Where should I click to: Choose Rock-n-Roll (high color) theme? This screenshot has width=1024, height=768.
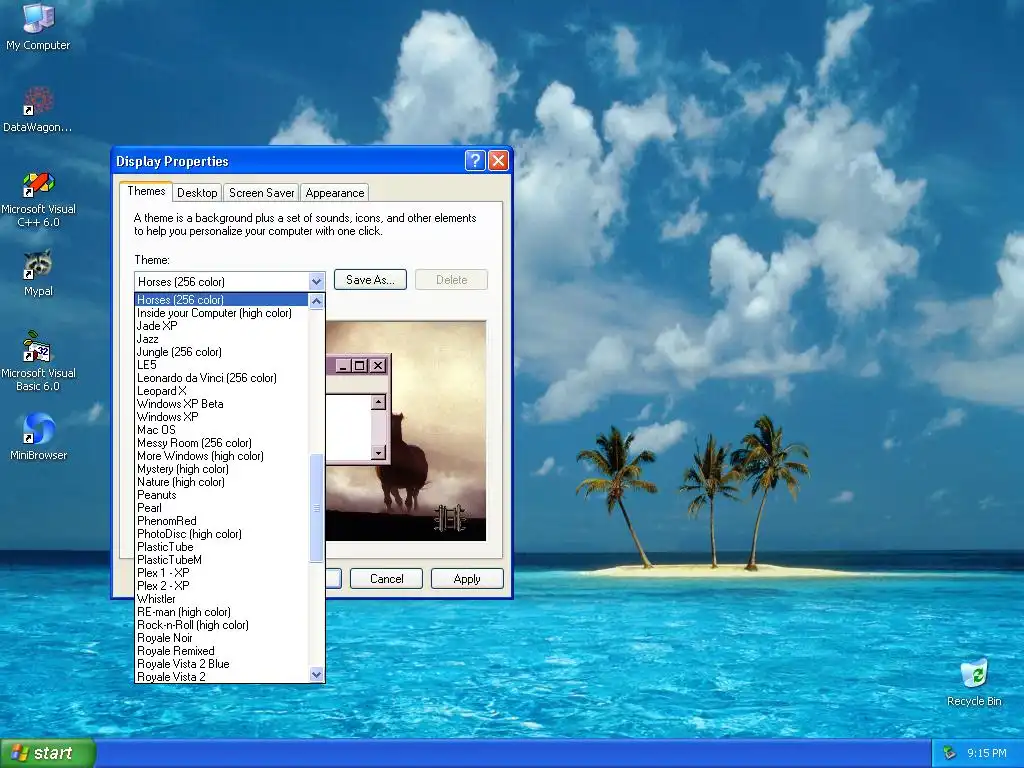(221, 625)
